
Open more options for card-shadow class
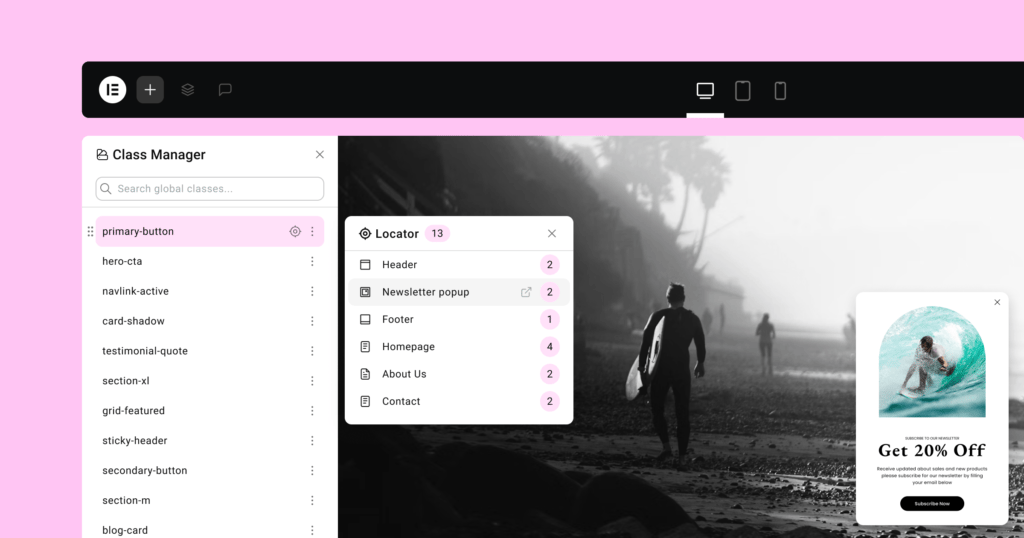tap(312, 321)
